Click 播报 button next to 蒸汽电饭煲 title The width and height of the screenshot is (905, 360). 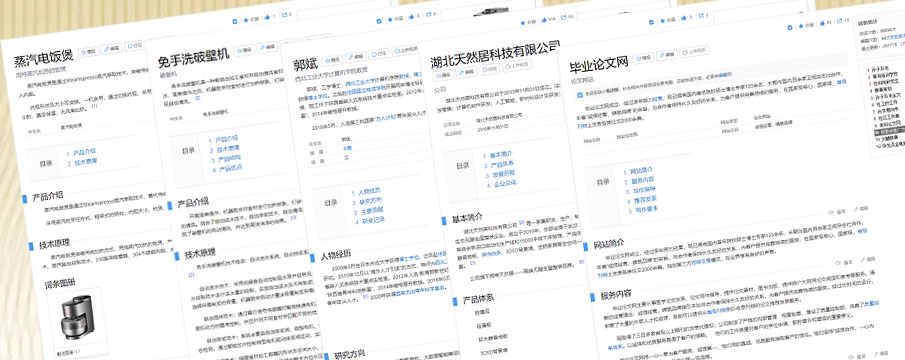coord(89,51)
